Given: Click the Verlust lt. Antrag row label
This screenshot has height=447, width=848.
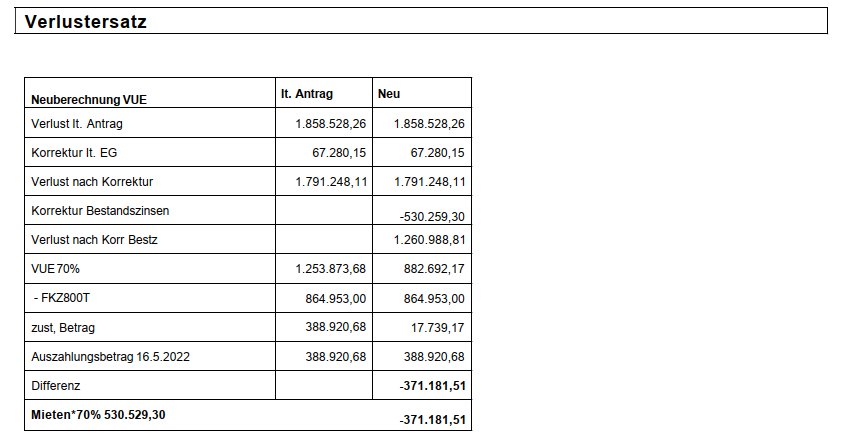Looking at the screenshot, I should (77, 124).
